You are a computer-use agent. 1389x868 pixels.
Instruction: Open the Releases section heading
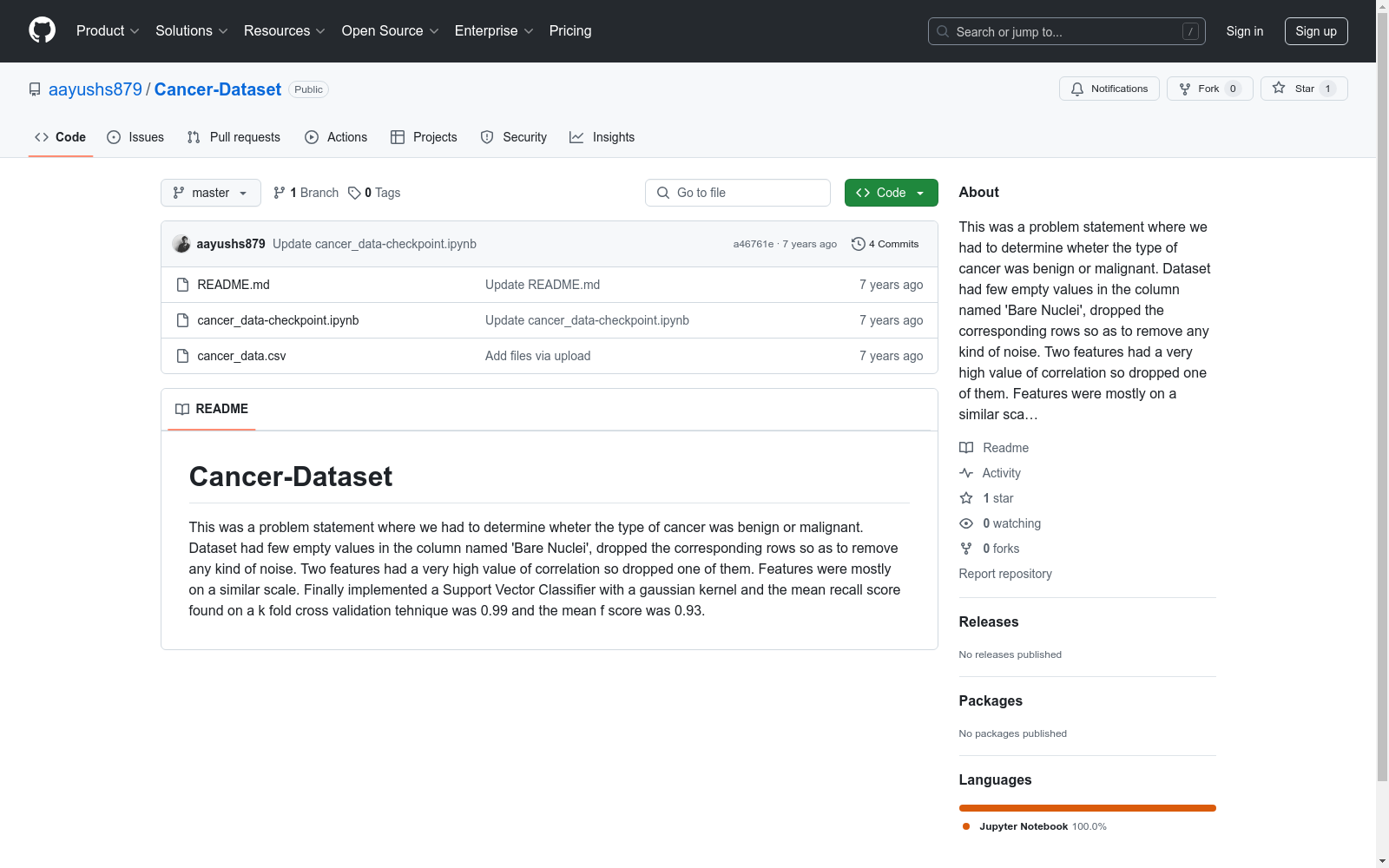[x=989, y=621]
